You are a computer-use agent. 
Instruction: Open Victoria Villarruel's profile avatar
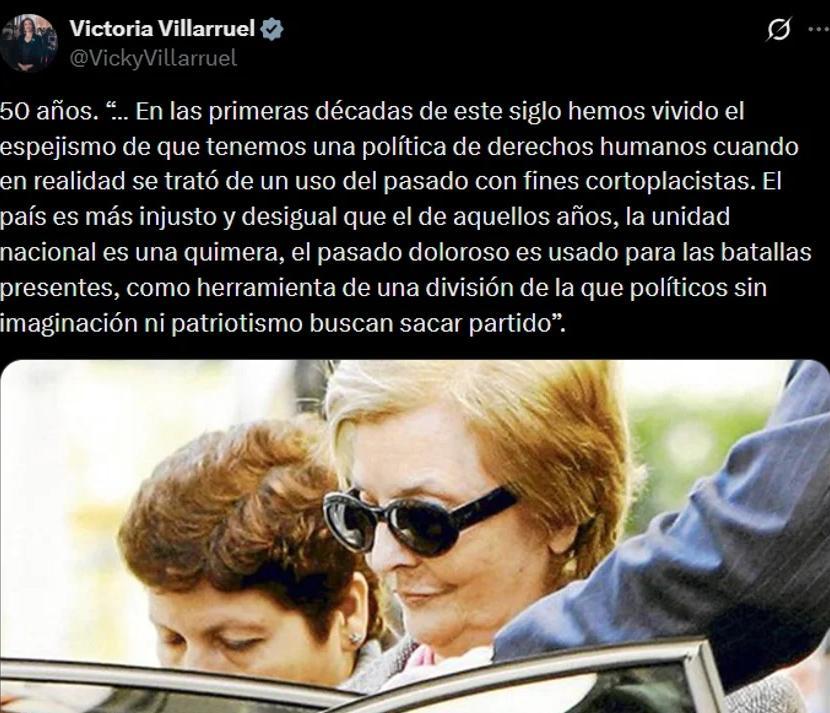29,43
